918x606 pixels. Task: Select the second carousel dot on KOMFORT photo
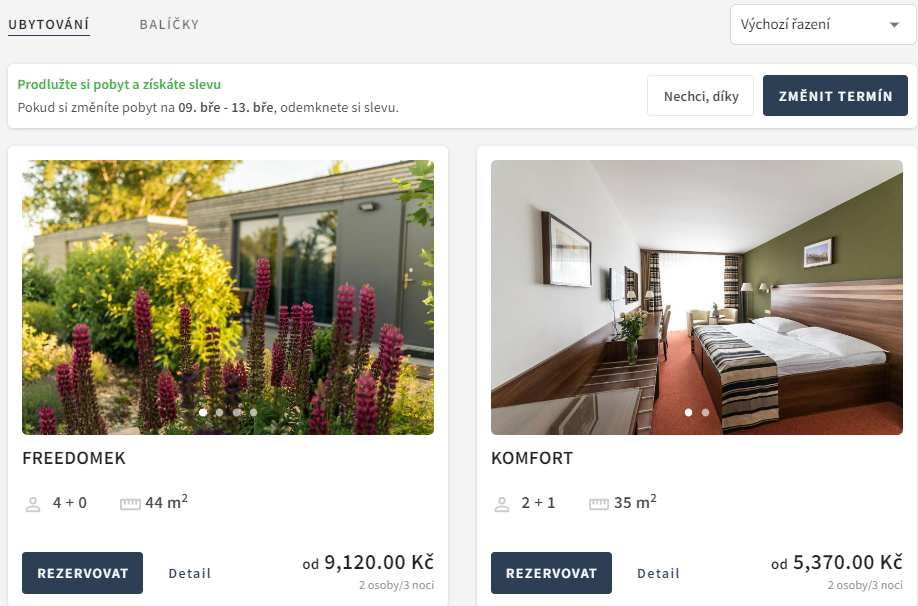tap(705, 412)
